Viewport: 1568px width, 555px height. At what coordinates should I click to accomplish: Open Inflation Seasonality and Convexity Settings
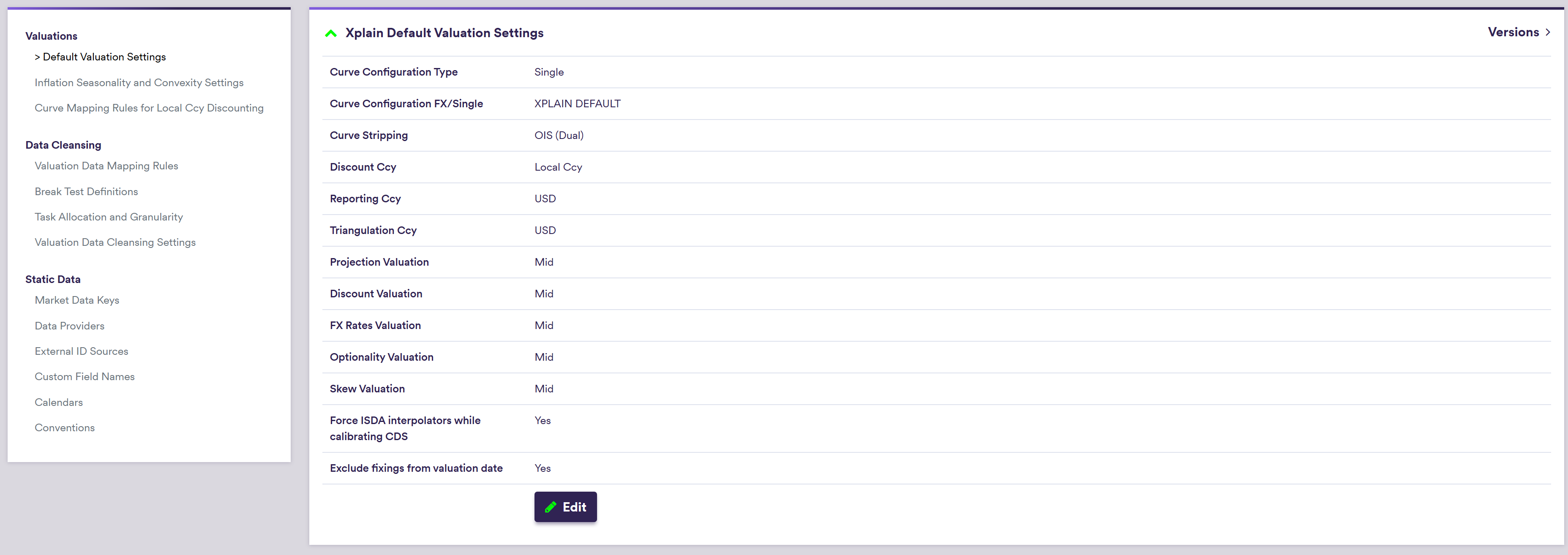tap(139, 83)
